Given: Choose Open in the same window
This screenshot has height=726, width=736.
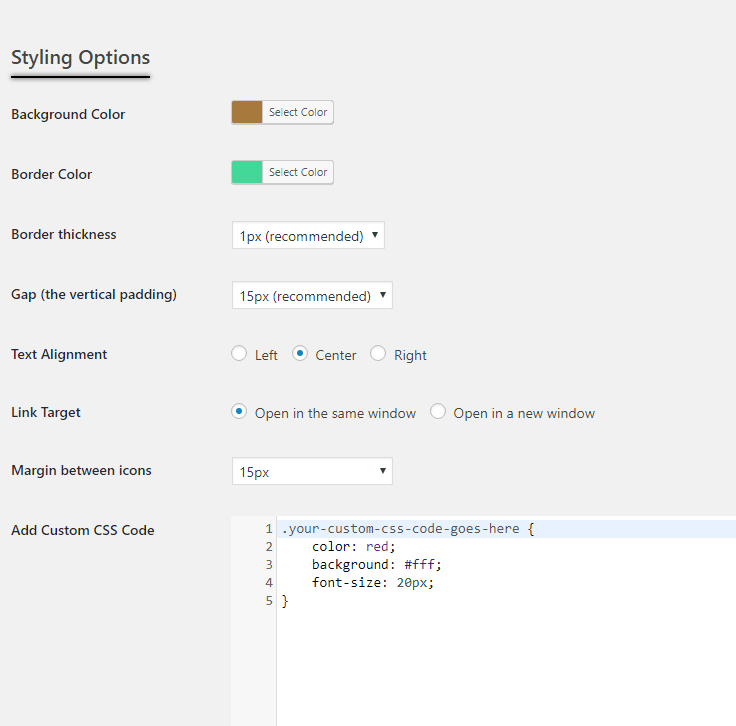Looking at the screenshot, I should [239, 412].
